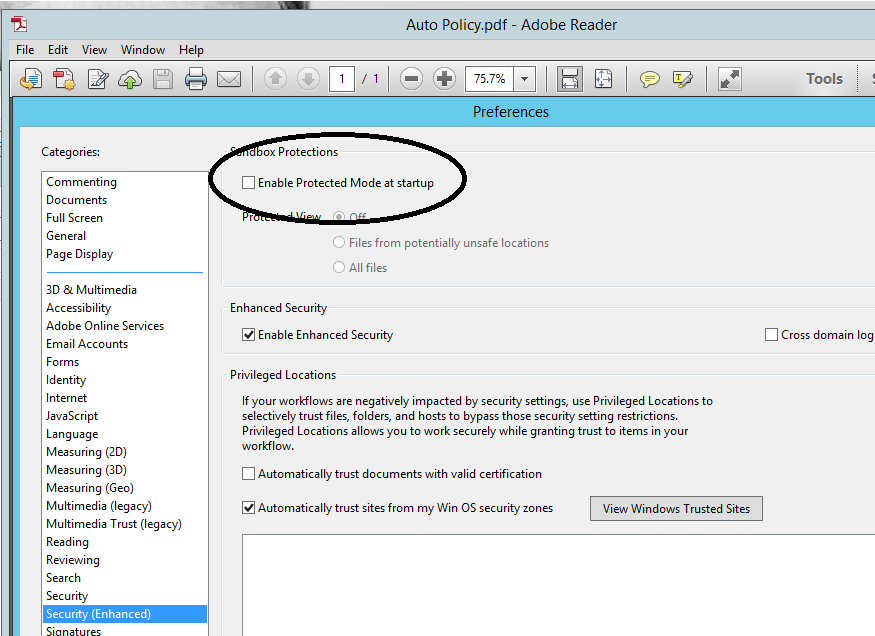Select 'Files from potentially unsafe locations' option
The height and width of the screenshot is (636, 875).
pos(339,243)
